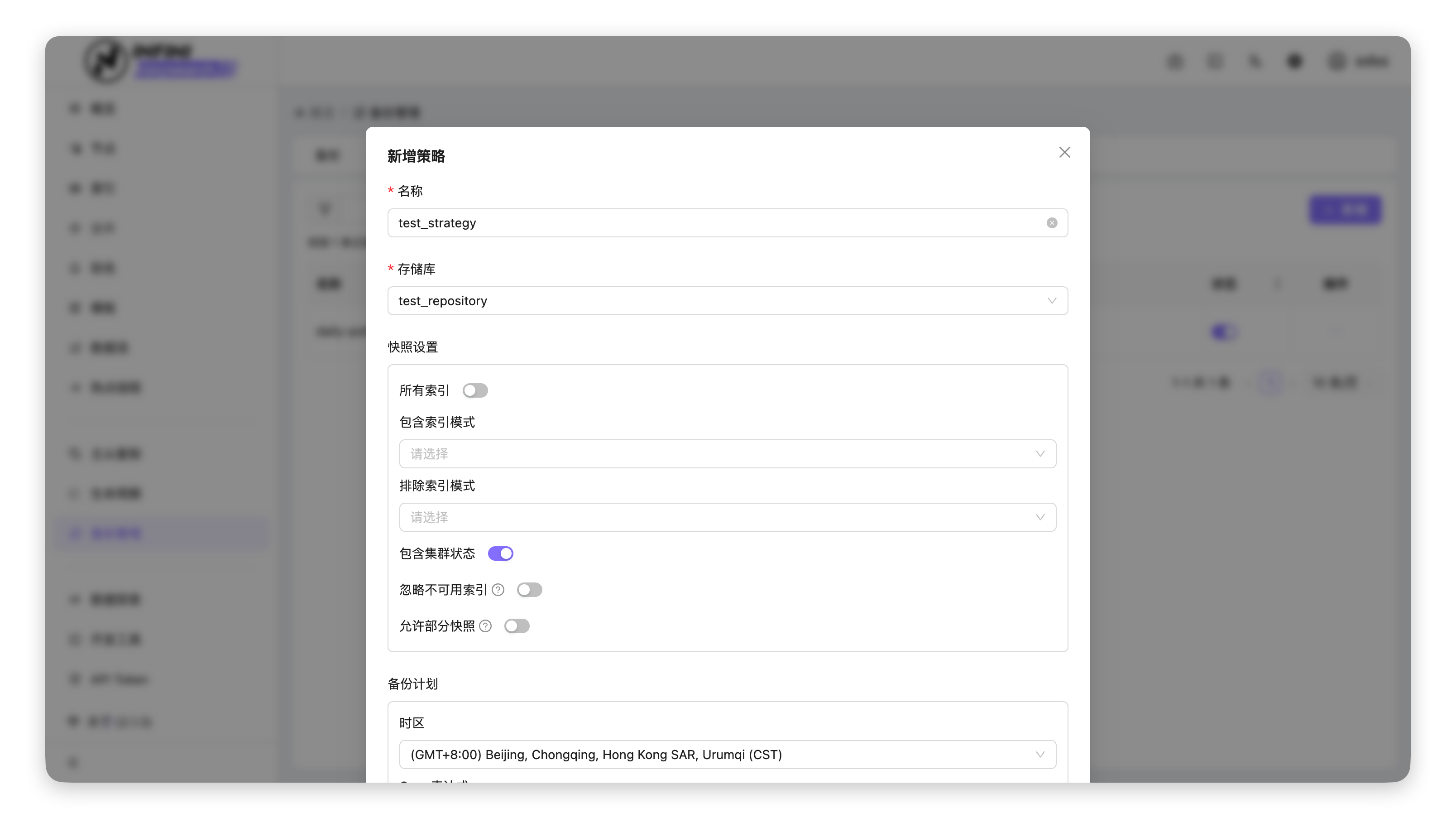Viewport: 1456px width, 837px height.
Task: Click into the 名称 text field
Action: point(690,223)
